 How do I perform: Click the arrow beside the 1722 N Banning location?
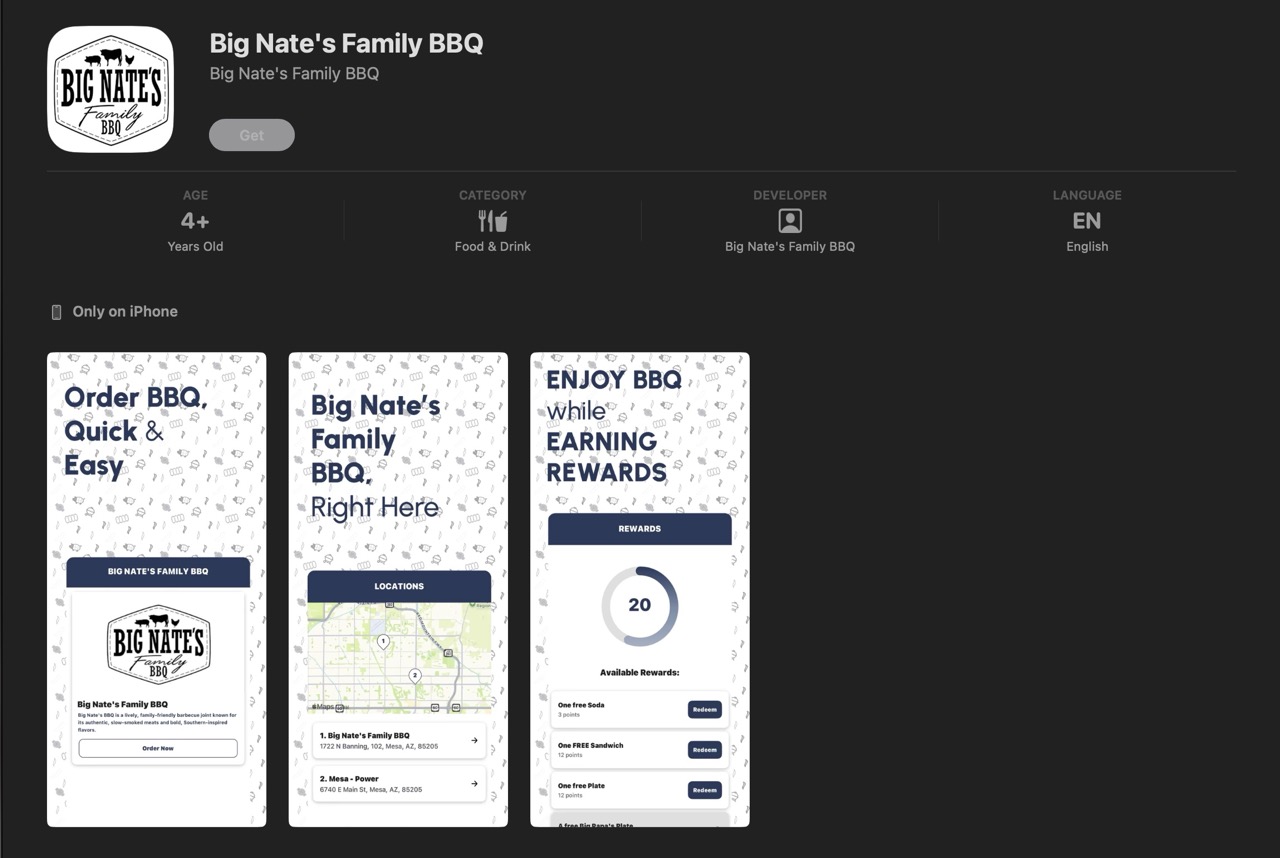(x=474, y=741)
